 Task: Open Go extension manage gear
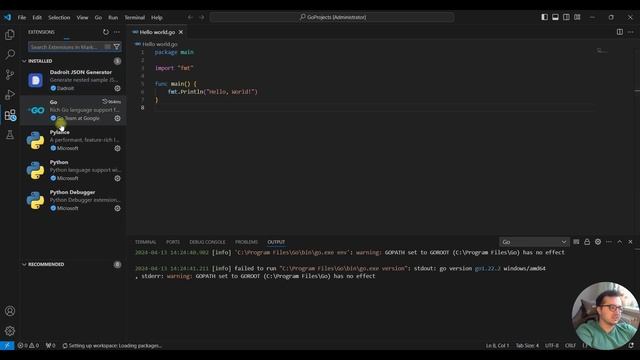118,118
